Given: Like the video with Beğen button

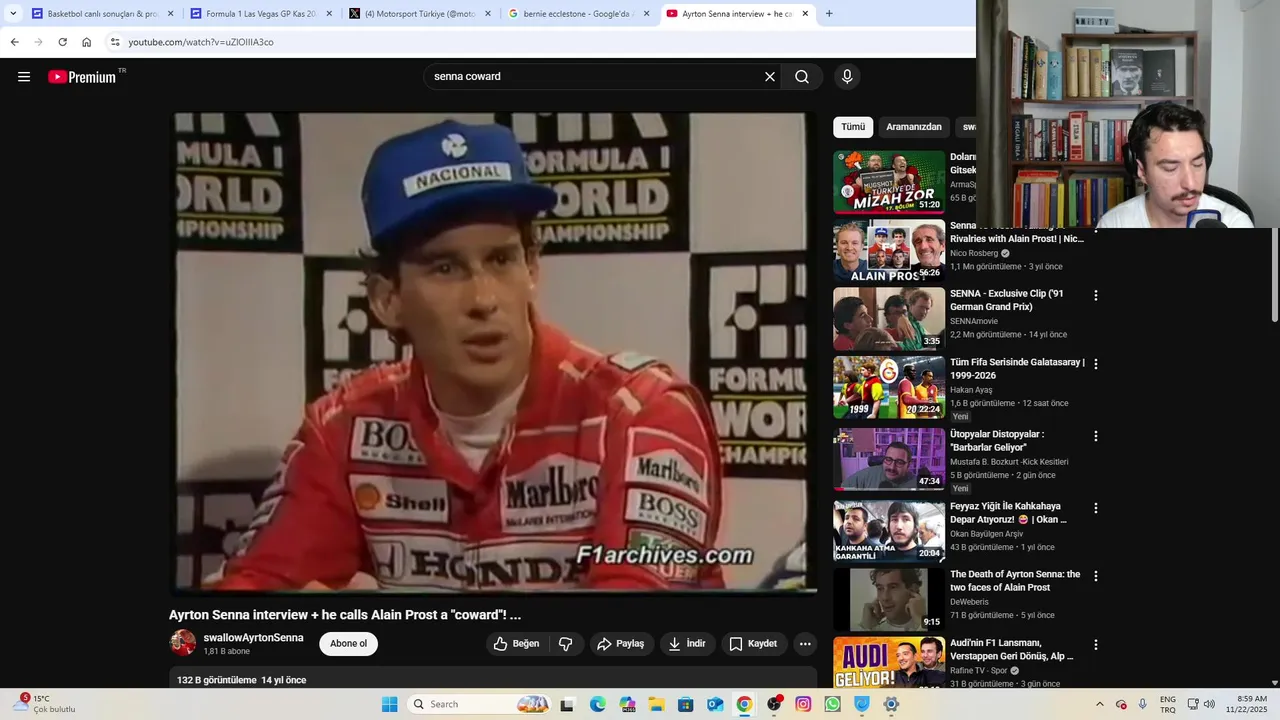Looking at the screenshot, I should 516,644.
